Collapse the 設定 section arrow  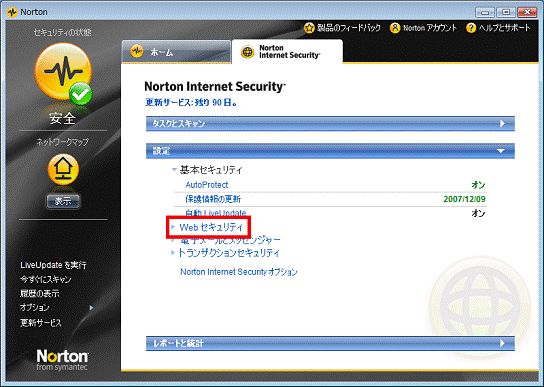click(501, 151)
